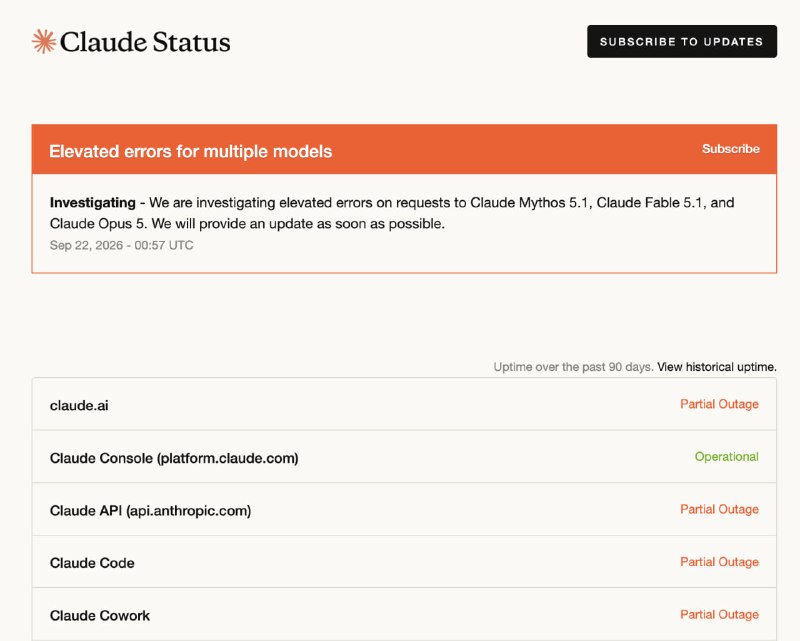Click the bold Investigating status label

coord(93,203)
